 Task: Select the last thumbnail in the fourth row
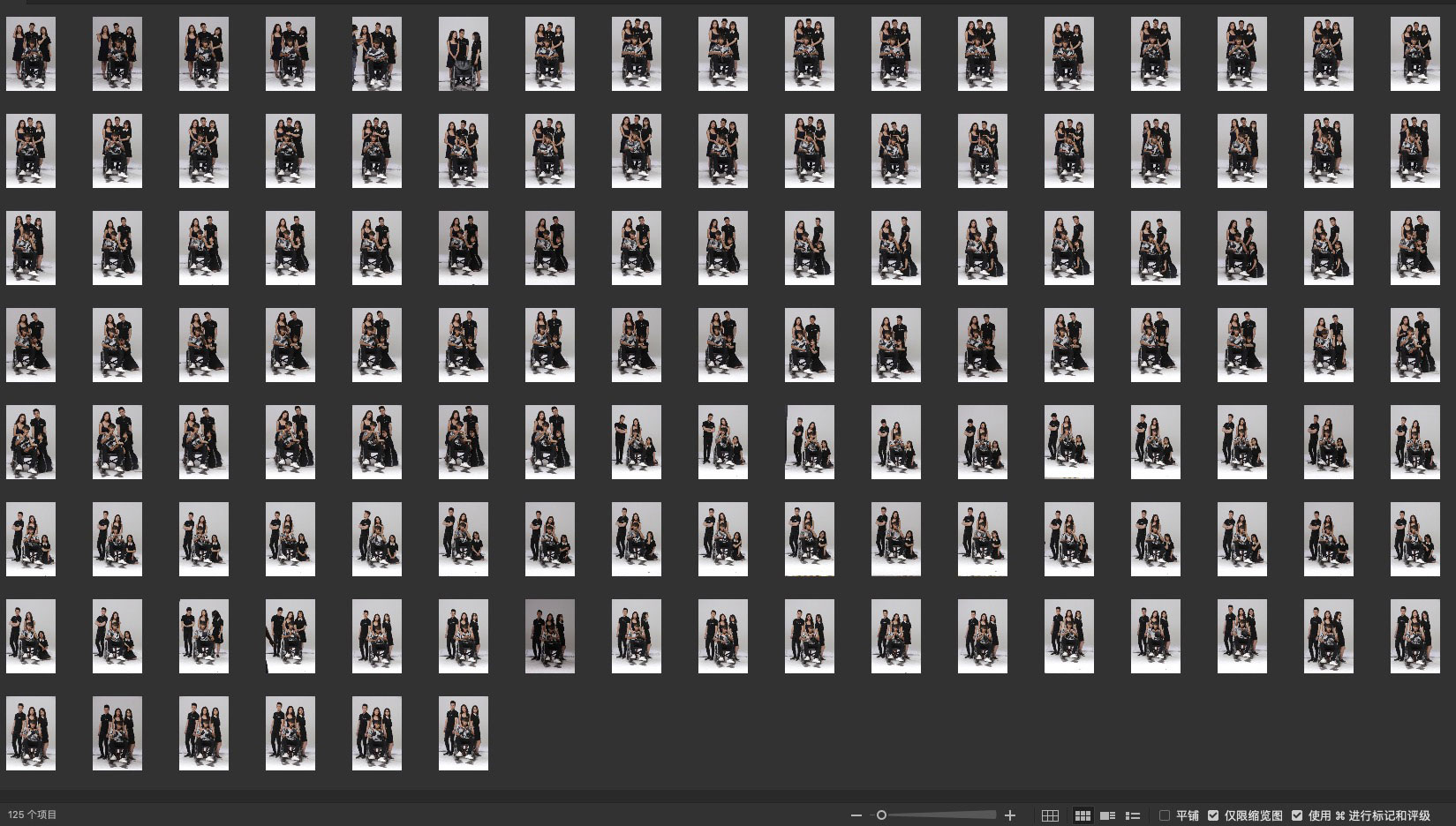pos(1415,345)
